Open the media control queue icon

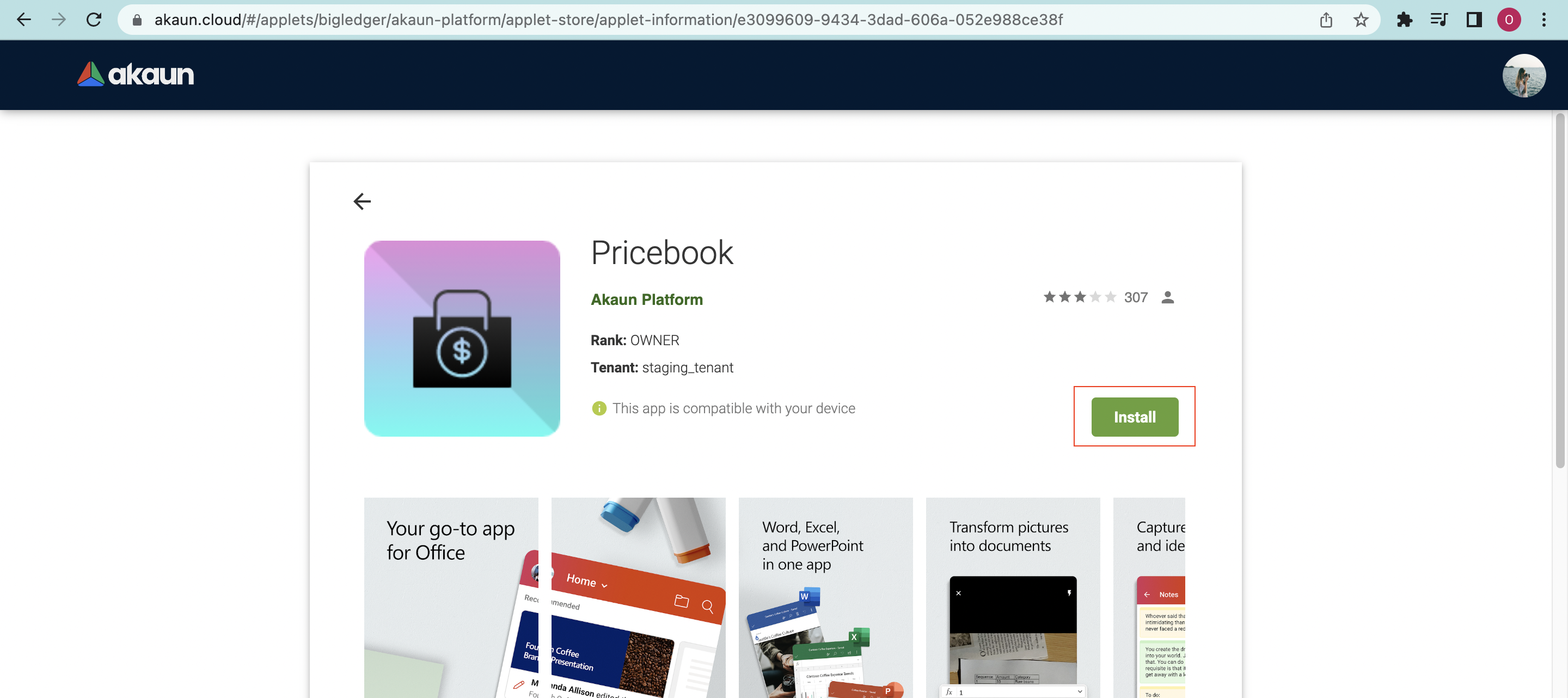(x=1439, y=20)
